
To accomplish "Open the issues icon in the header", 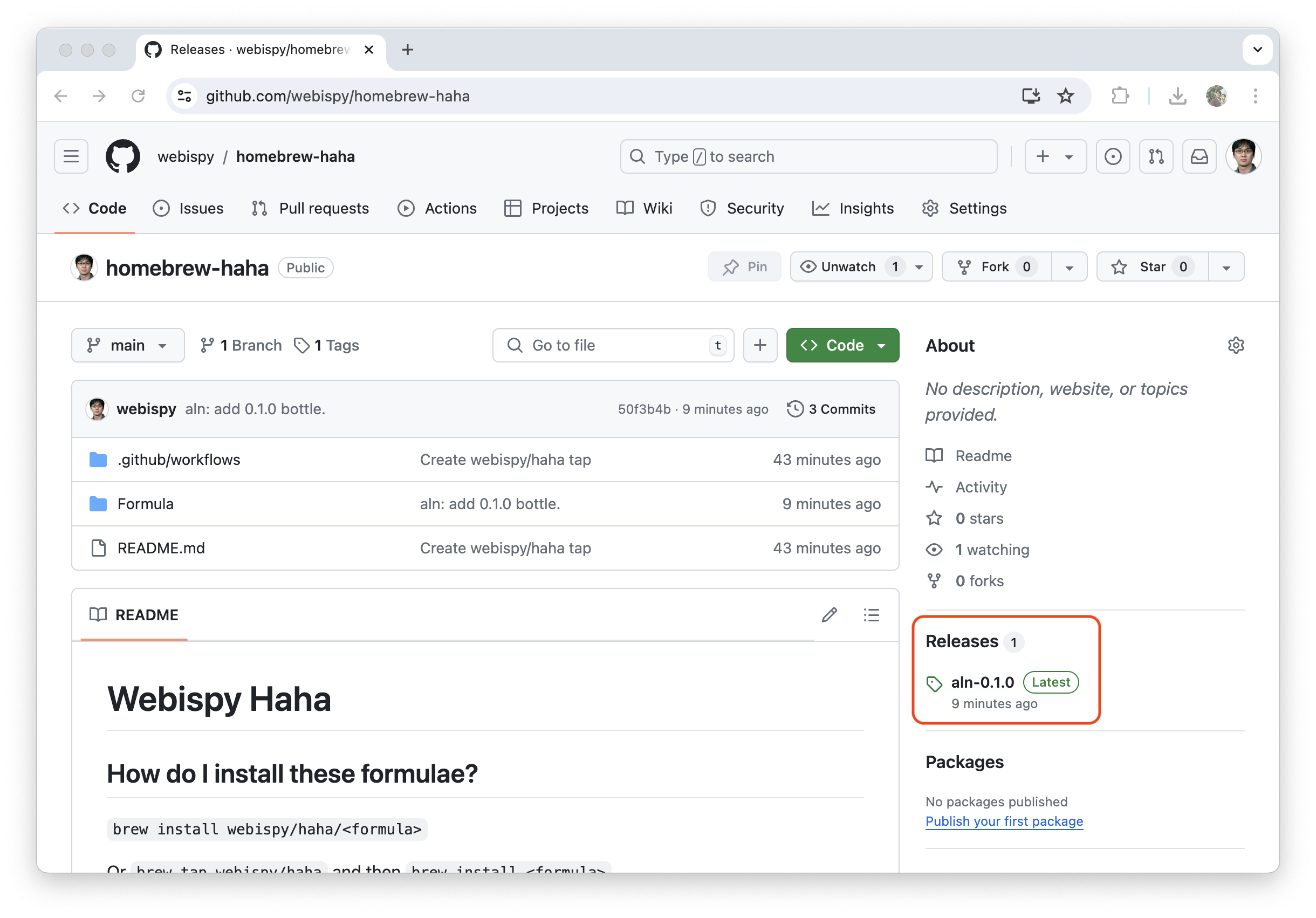I will (1113, 156).
